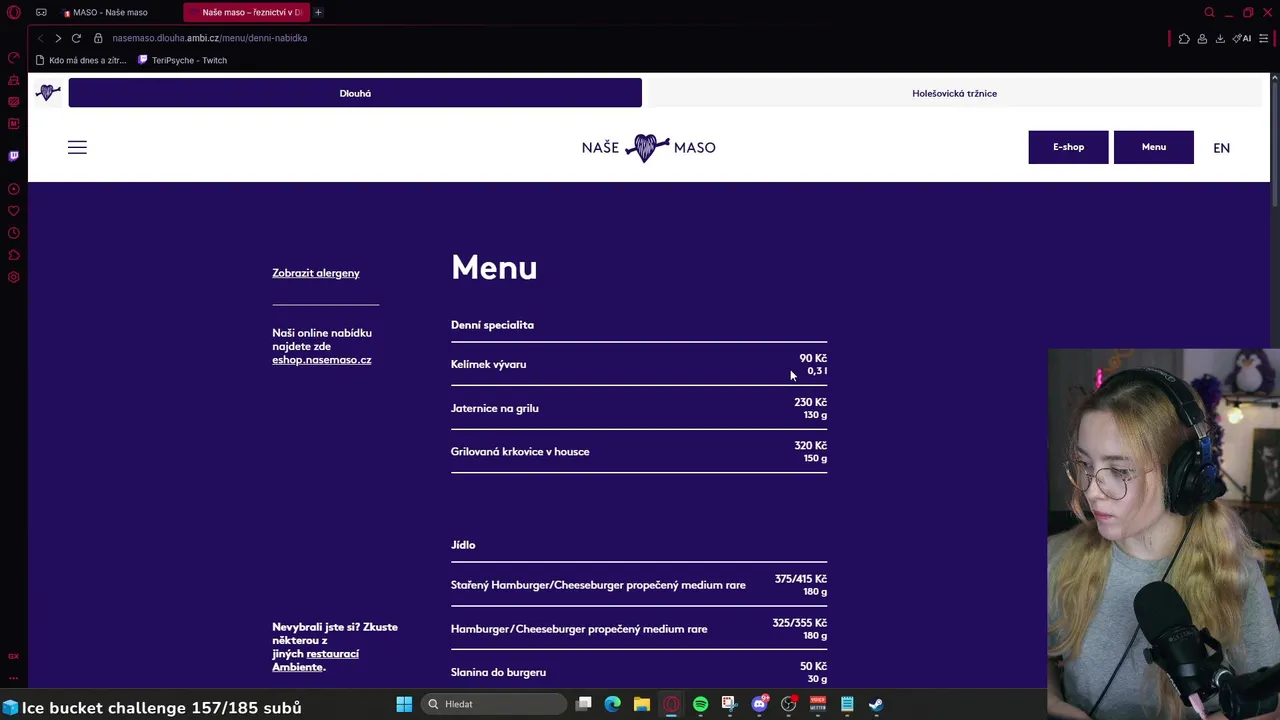Open the browser extensions puzzle icon
Screen dimensions: 1280x720
coord(1184,38)
